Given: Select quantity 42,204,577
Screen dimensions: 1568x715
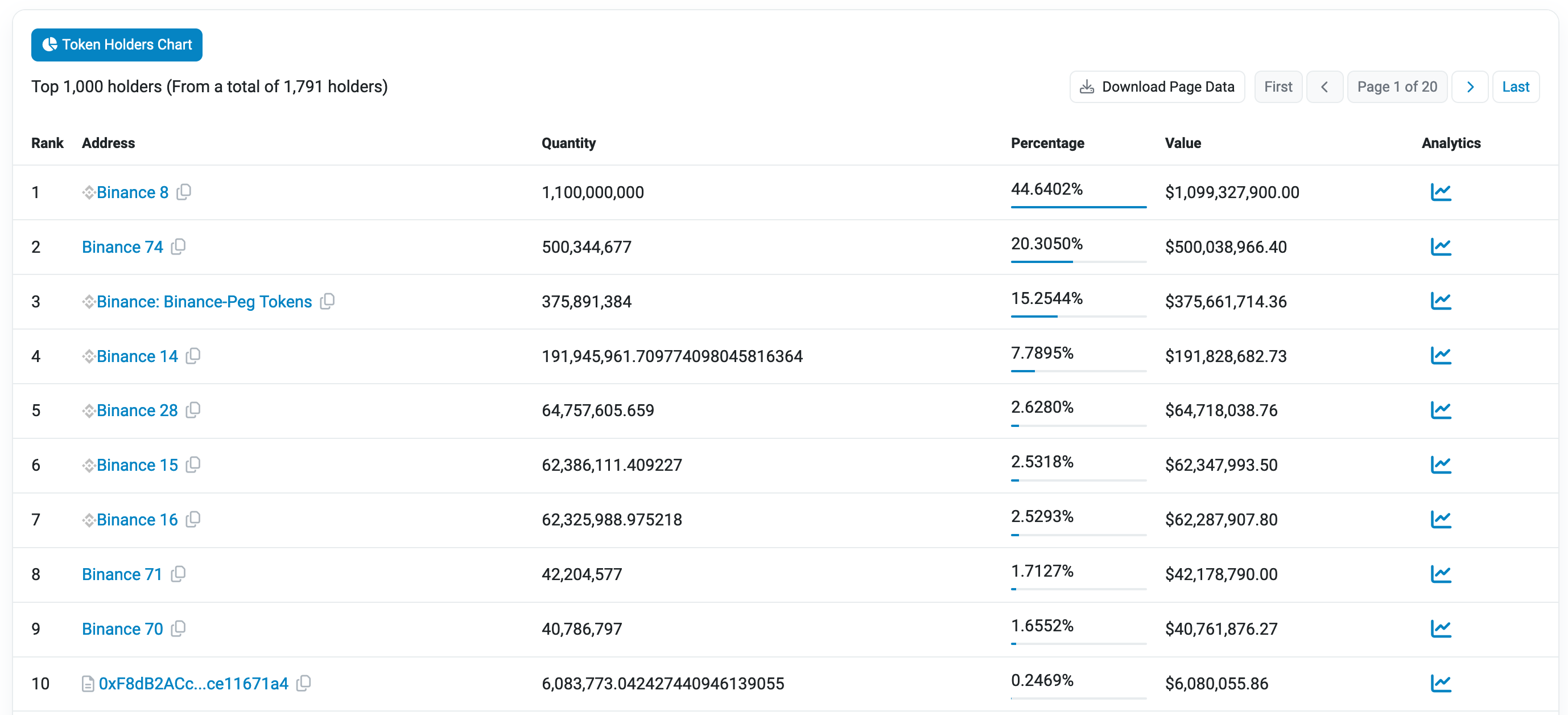Looking at the screenshot, I should click(581, 574).
